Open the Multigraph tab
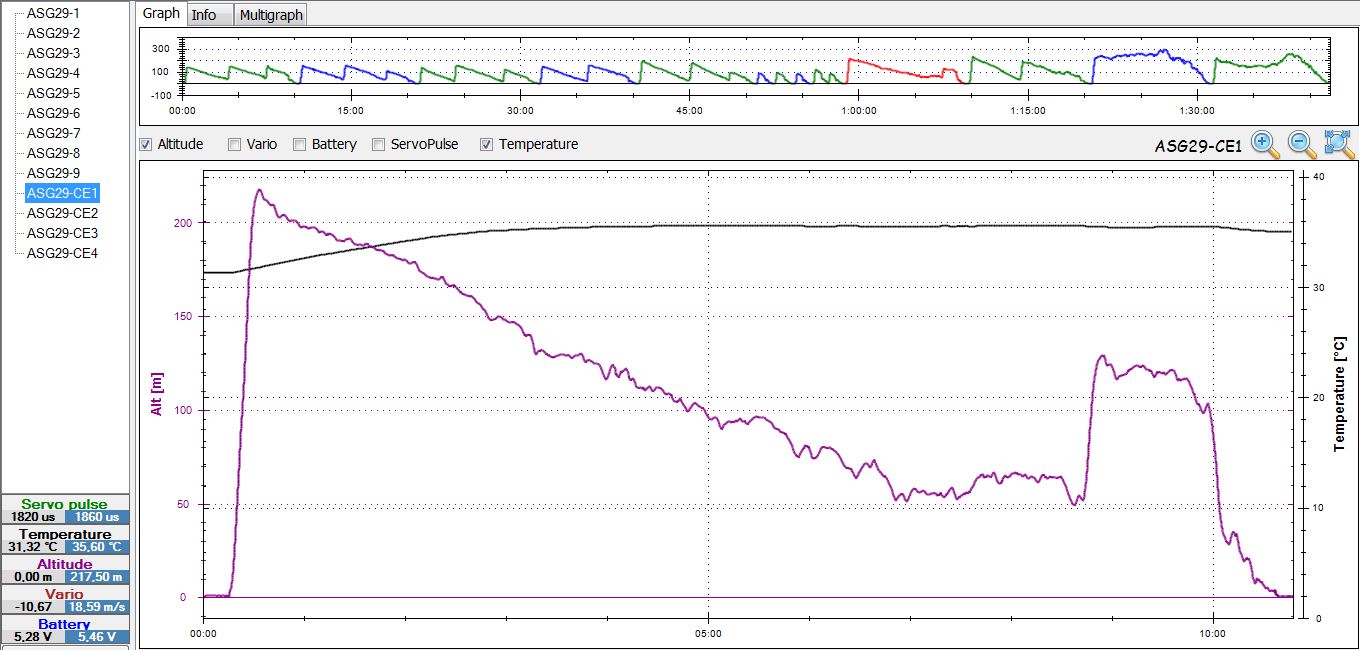Screen dimensions: 1360x650 (x=271, y=15)
